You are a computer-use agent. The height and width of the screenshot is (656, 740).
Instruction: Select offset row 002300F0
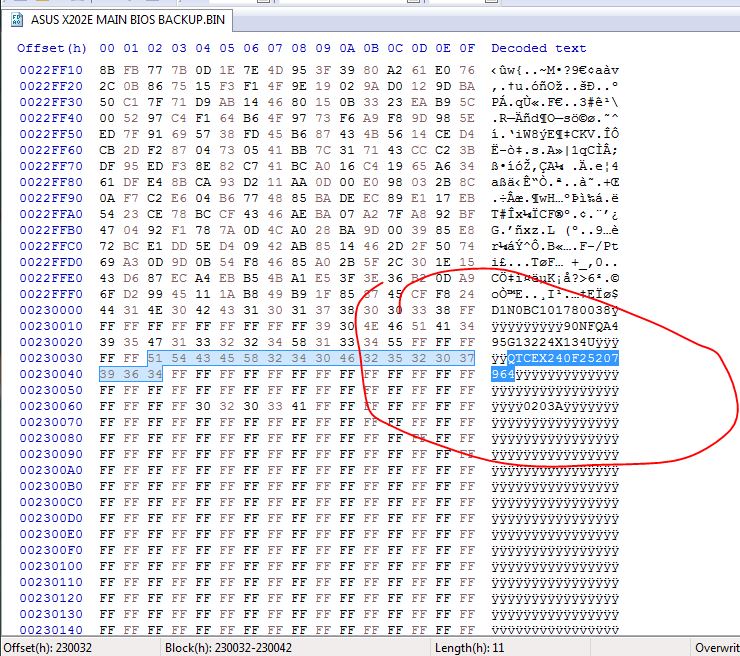pyautogui.click(x=51, y=550)
